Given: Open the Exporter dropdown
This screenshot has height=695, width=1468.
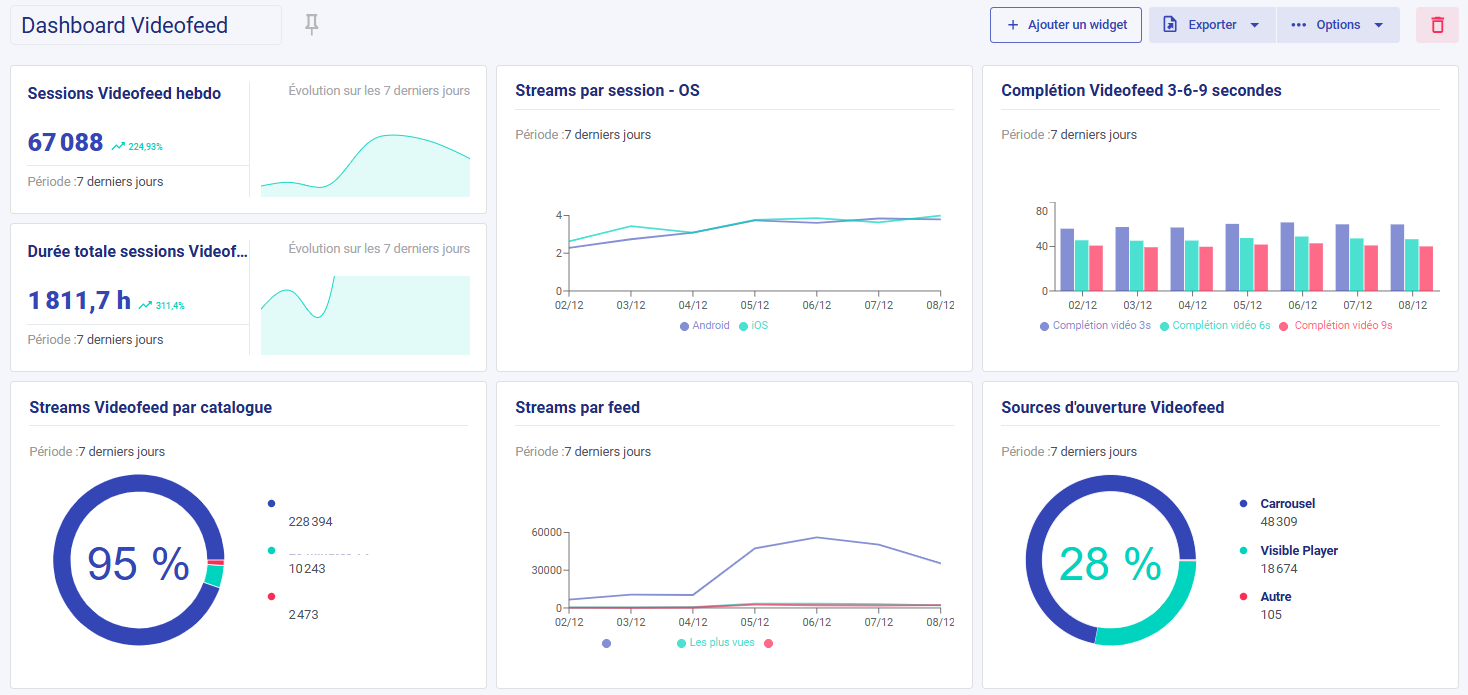Looking at the screenshot, I should tap(1212, 25).
